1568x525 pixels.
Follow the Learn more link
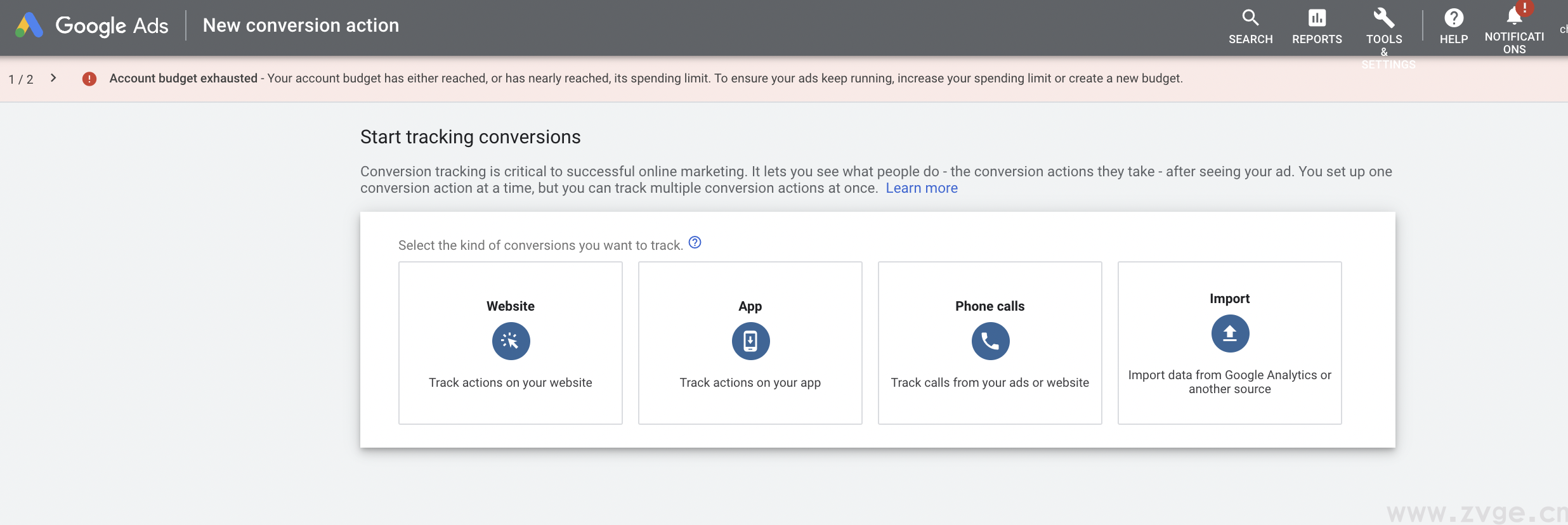(x=921, y=188)
